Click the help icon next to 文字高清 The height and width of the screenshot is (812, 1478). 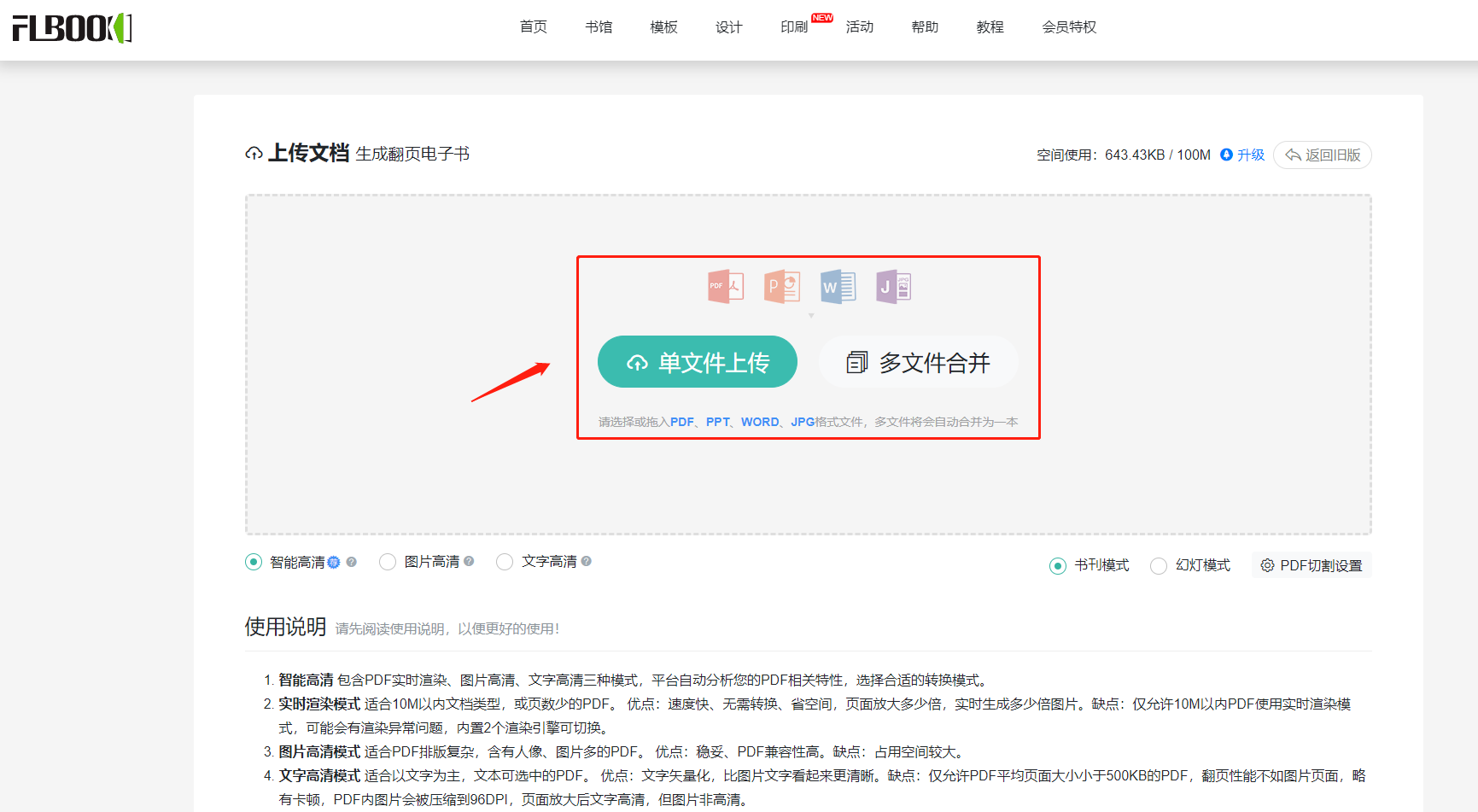pos(587,561)
